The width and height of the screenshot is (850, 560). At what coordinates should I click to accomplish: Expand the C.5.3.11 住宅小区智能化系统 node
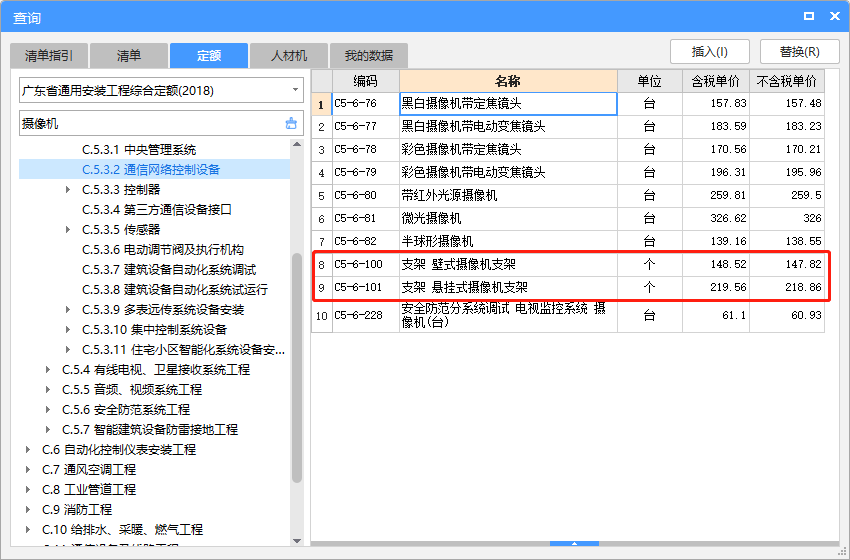pos(68,350)
